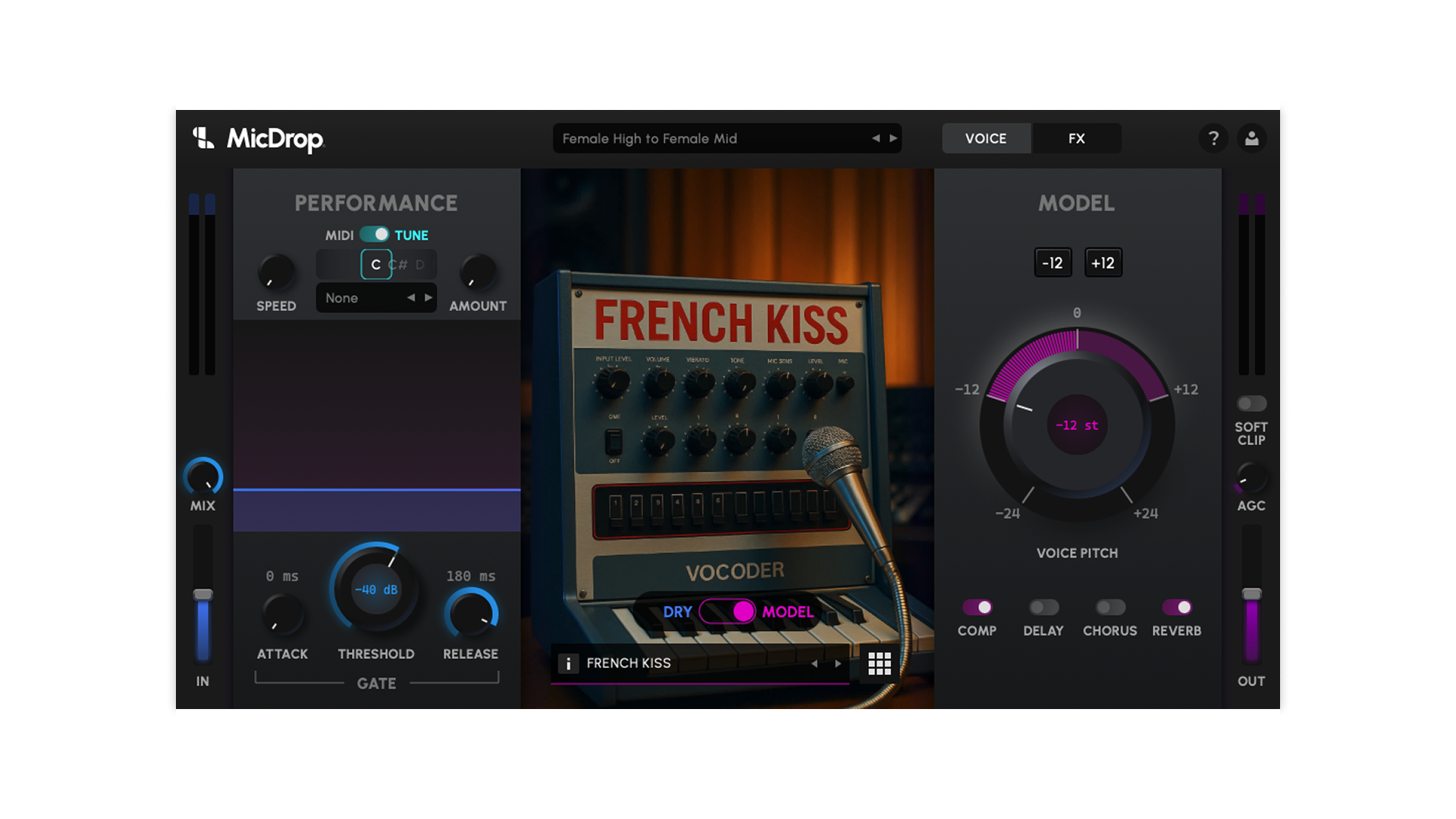Screen dimensions: 1456x819
Task: Select the FX tab
Action: 1076,138
